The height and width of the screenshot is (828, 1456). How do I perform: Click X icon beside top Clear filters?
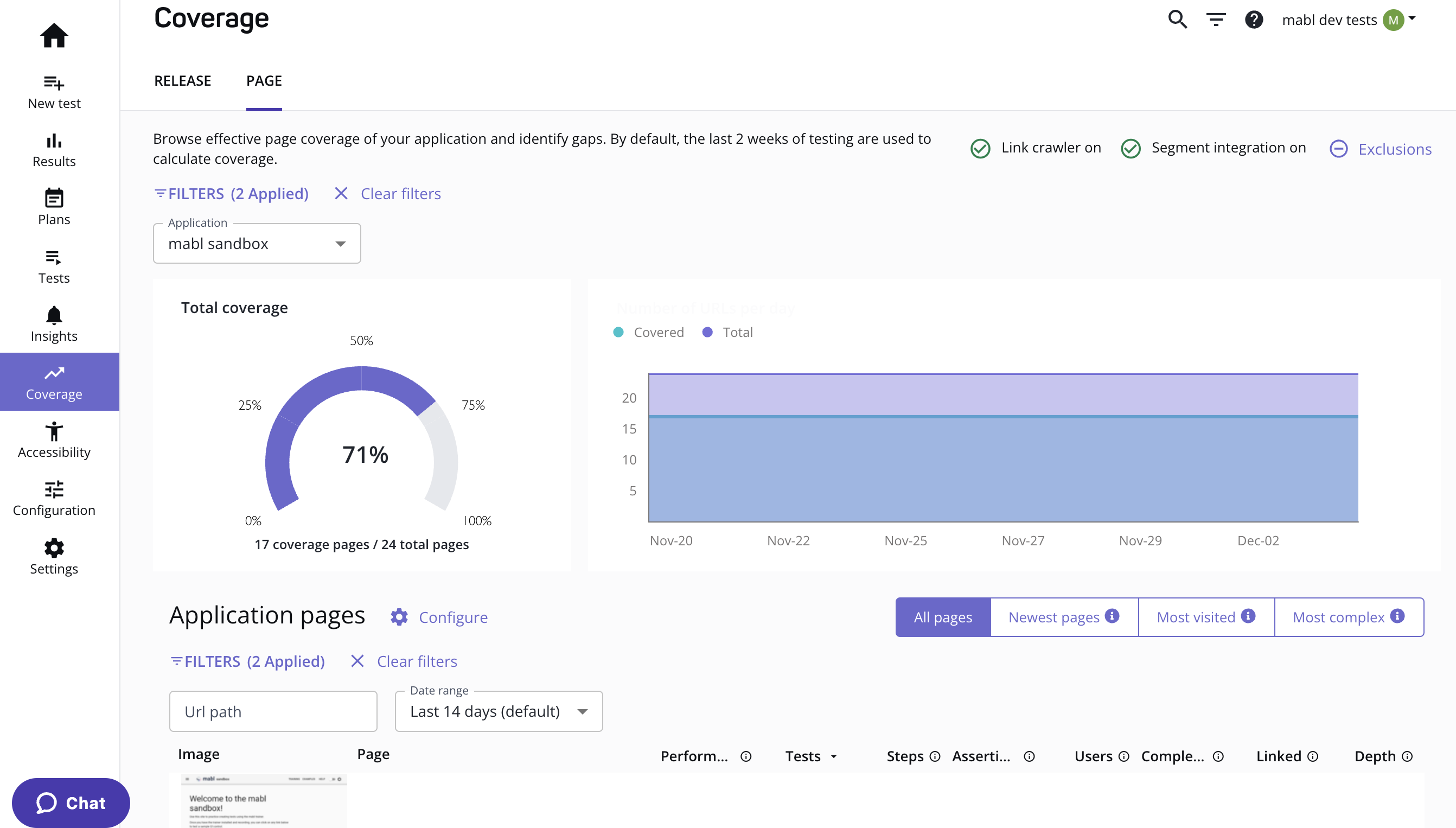(341, 194)
